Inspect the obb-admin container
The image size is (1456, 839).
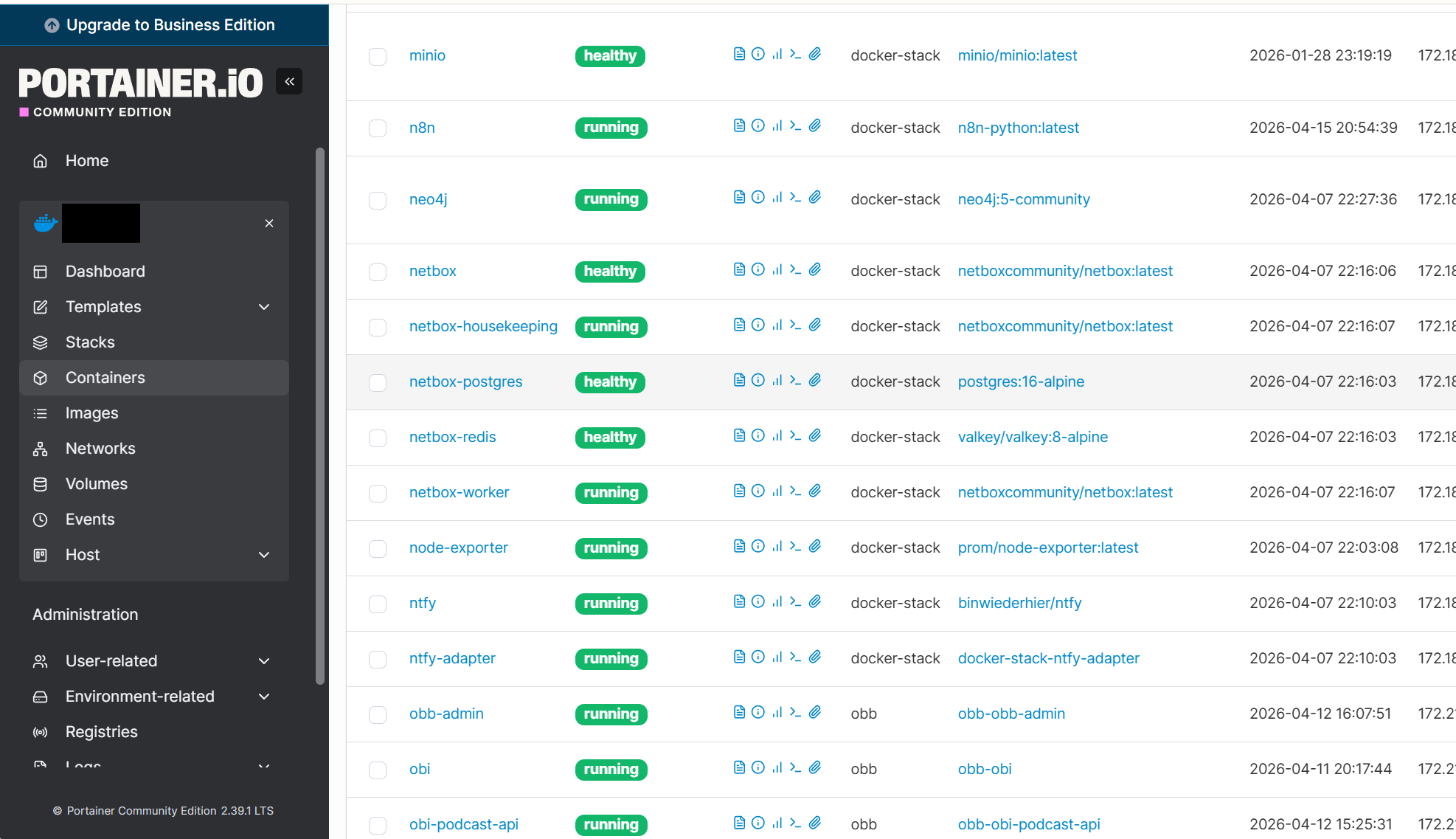point(758,712)
